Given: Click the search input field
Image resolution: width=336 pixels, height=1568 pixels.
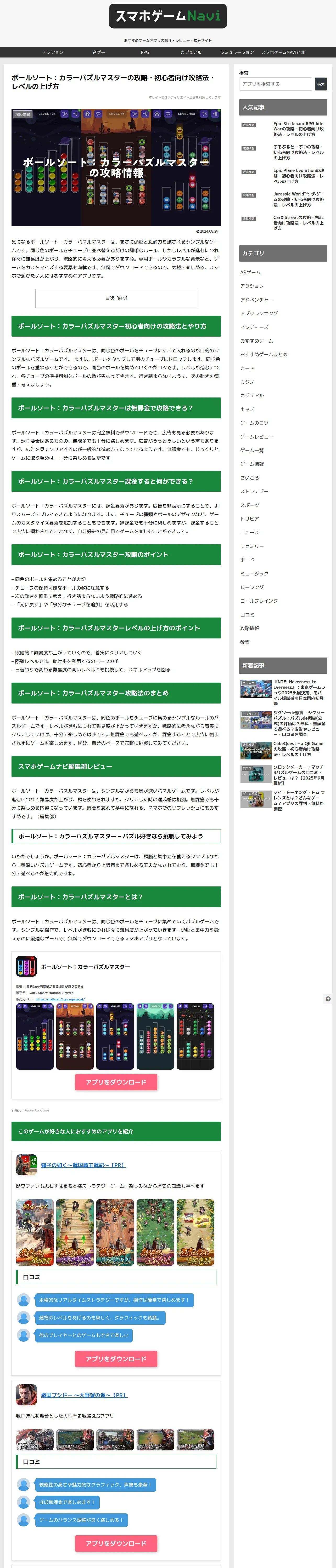Looking at the screenshot, I should pos(276,84).
